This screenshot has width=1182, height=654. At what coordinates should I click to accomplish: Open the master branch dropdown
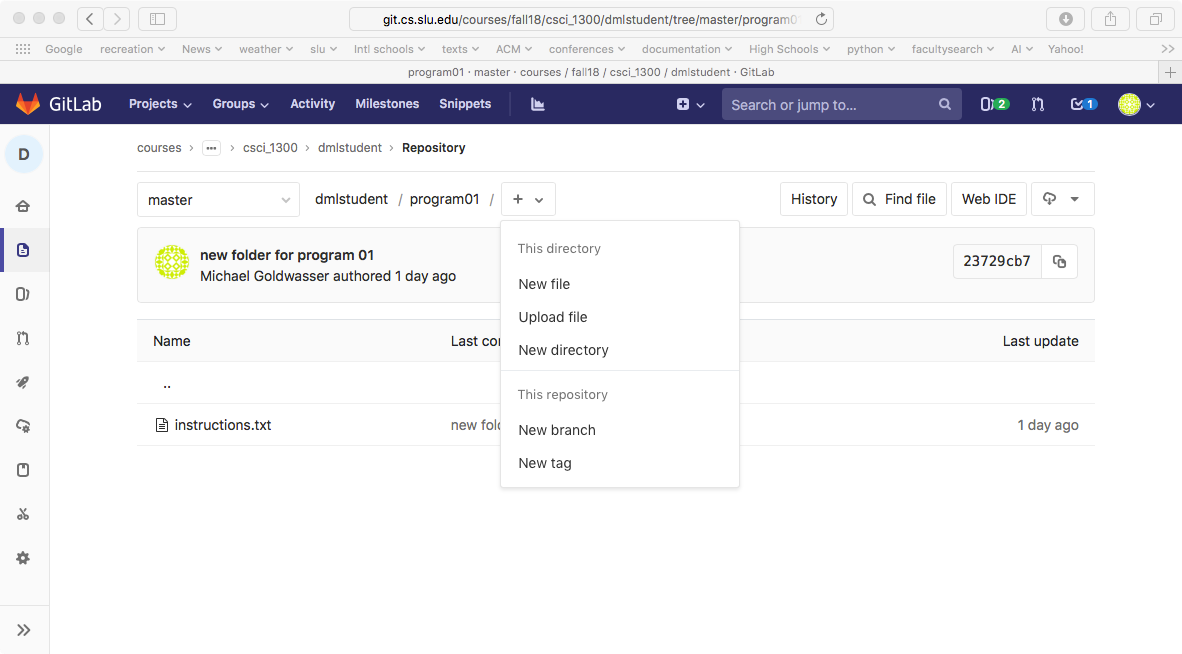click(218, 200)
